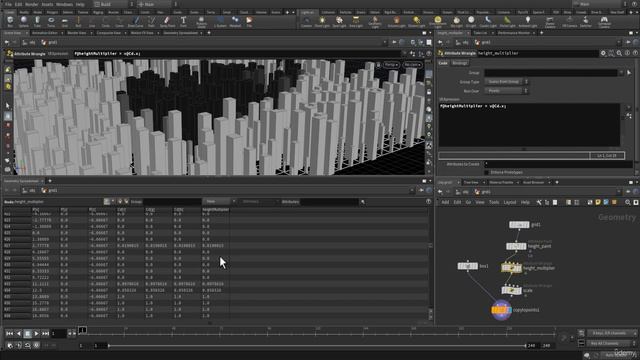The image size is (640, 360).
Task: Toggle the pin icon on parameter pane path bar
Action: [x=628, y=42]
